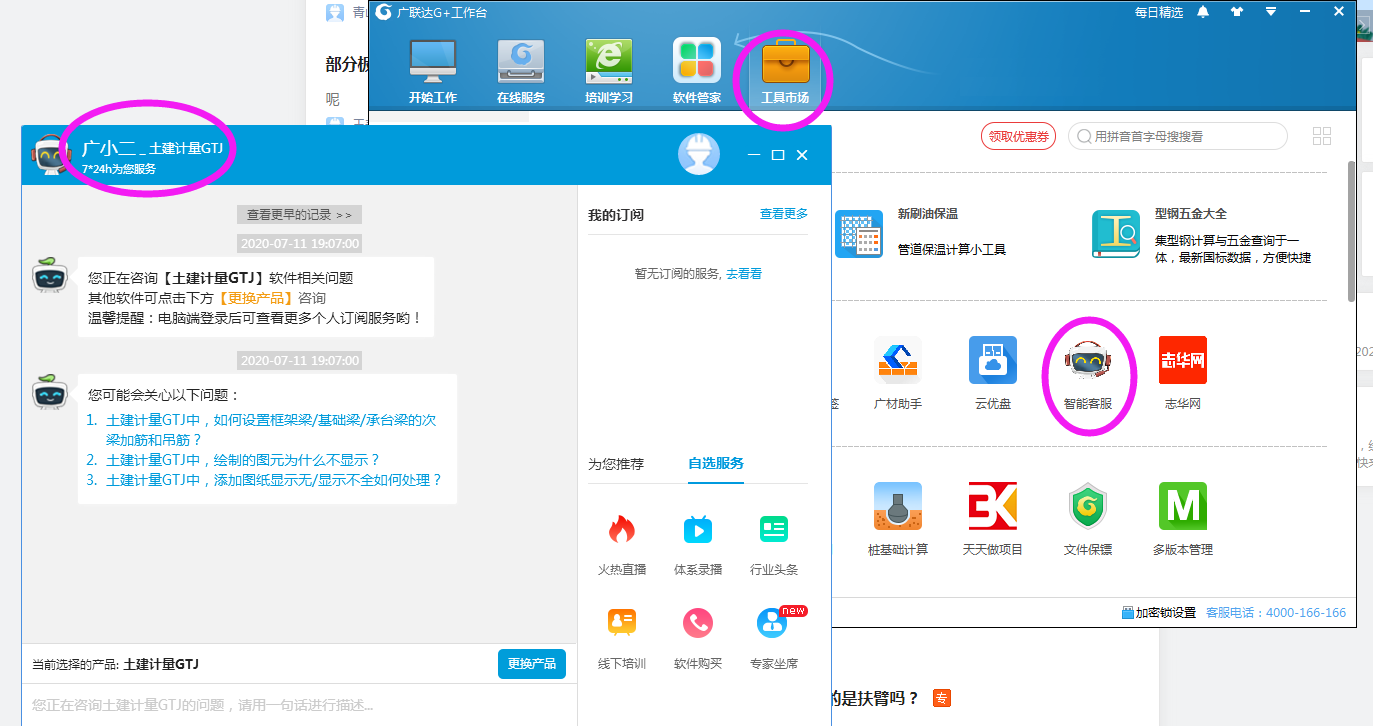Launch 文件保镖 tool

(x=1088, y=519)
